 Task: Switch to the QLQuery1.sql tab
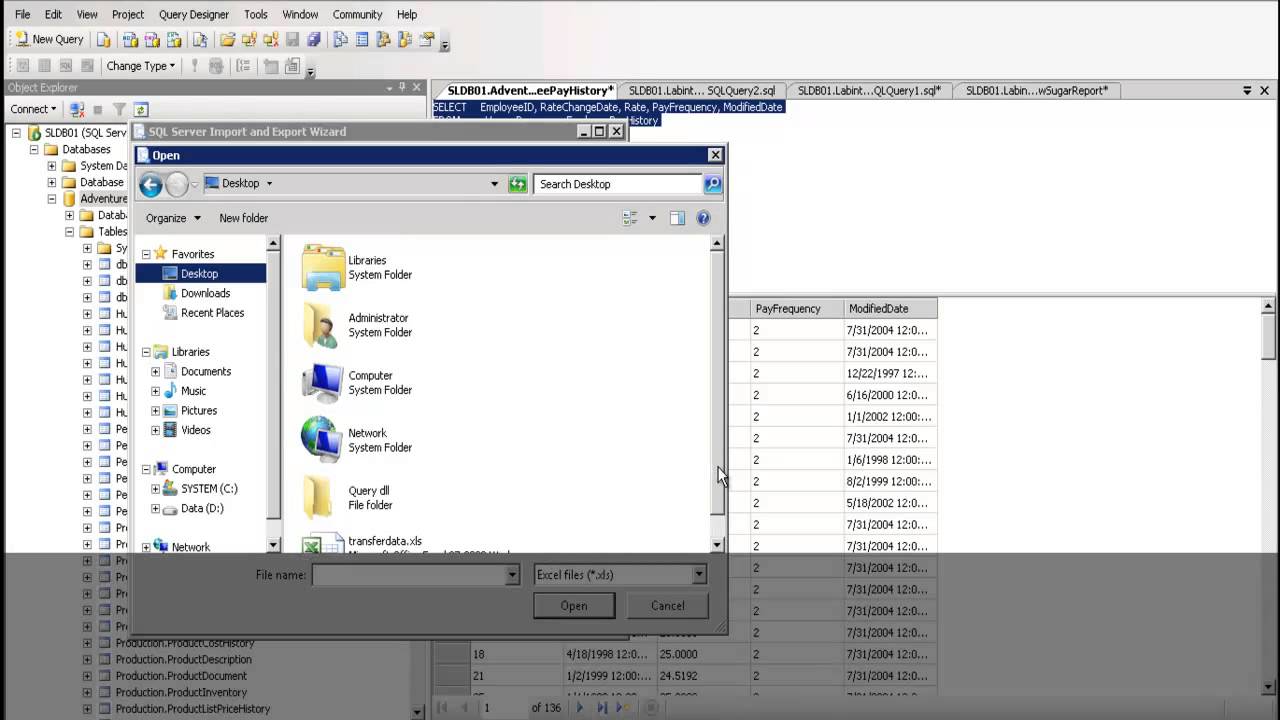coord(869,90)
